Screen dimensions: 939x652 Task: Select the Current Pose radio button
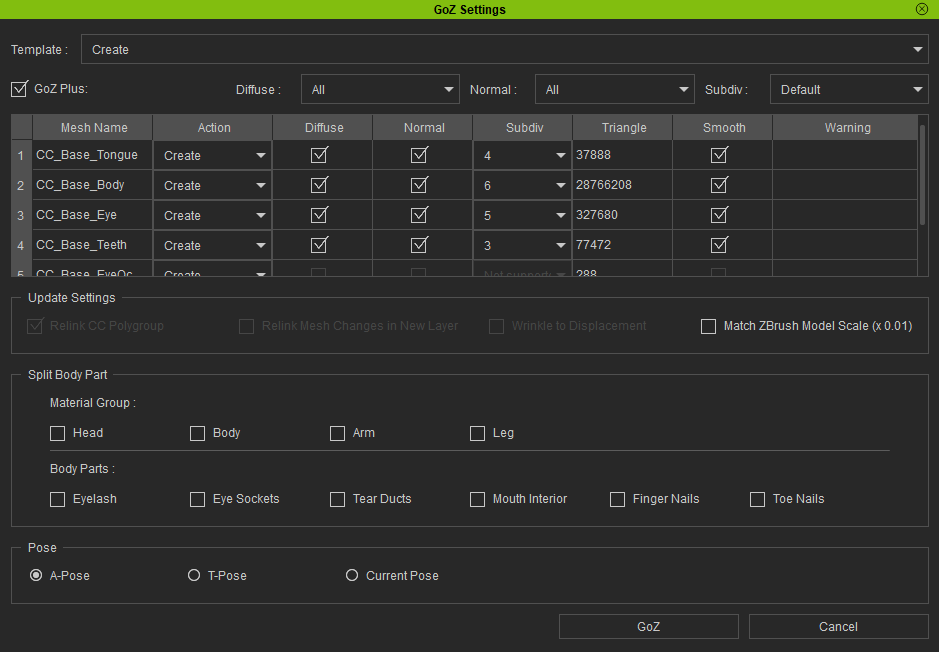tap(352, 575)
